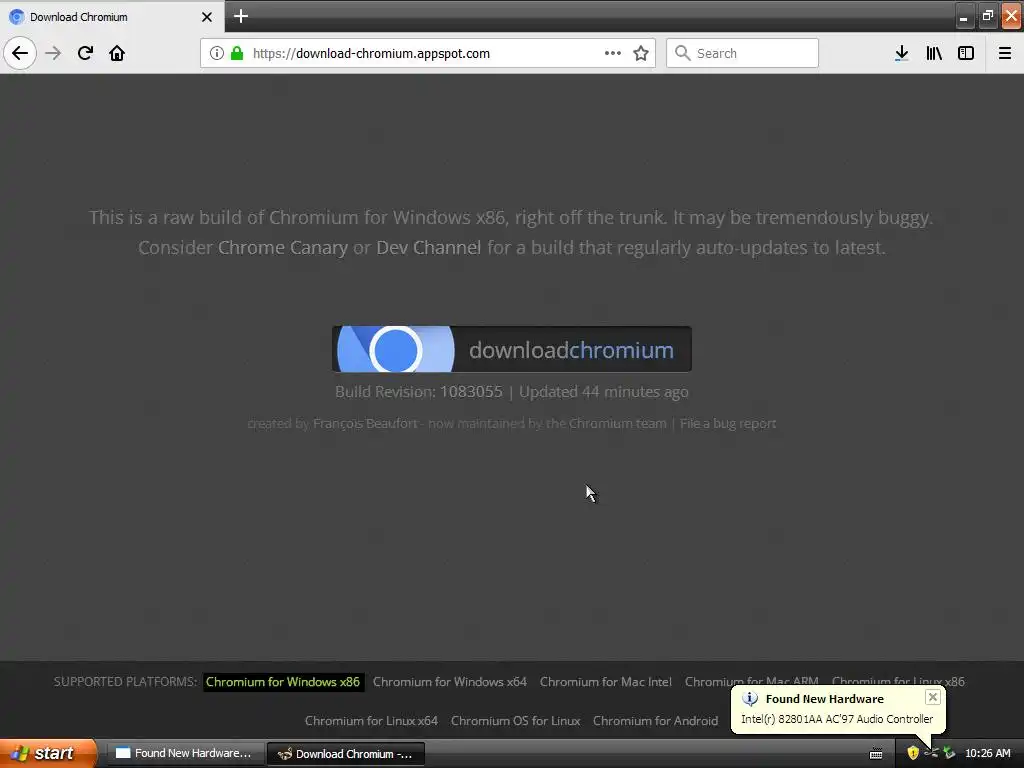The image size is (1024, 768).
Task: Restore down the Firefox window
Action: pos(987,16)
